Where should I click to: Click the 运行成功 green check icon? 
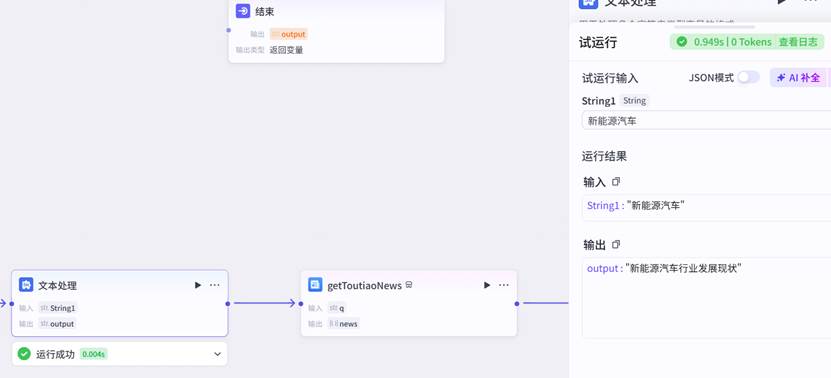[x=24, y=354]
